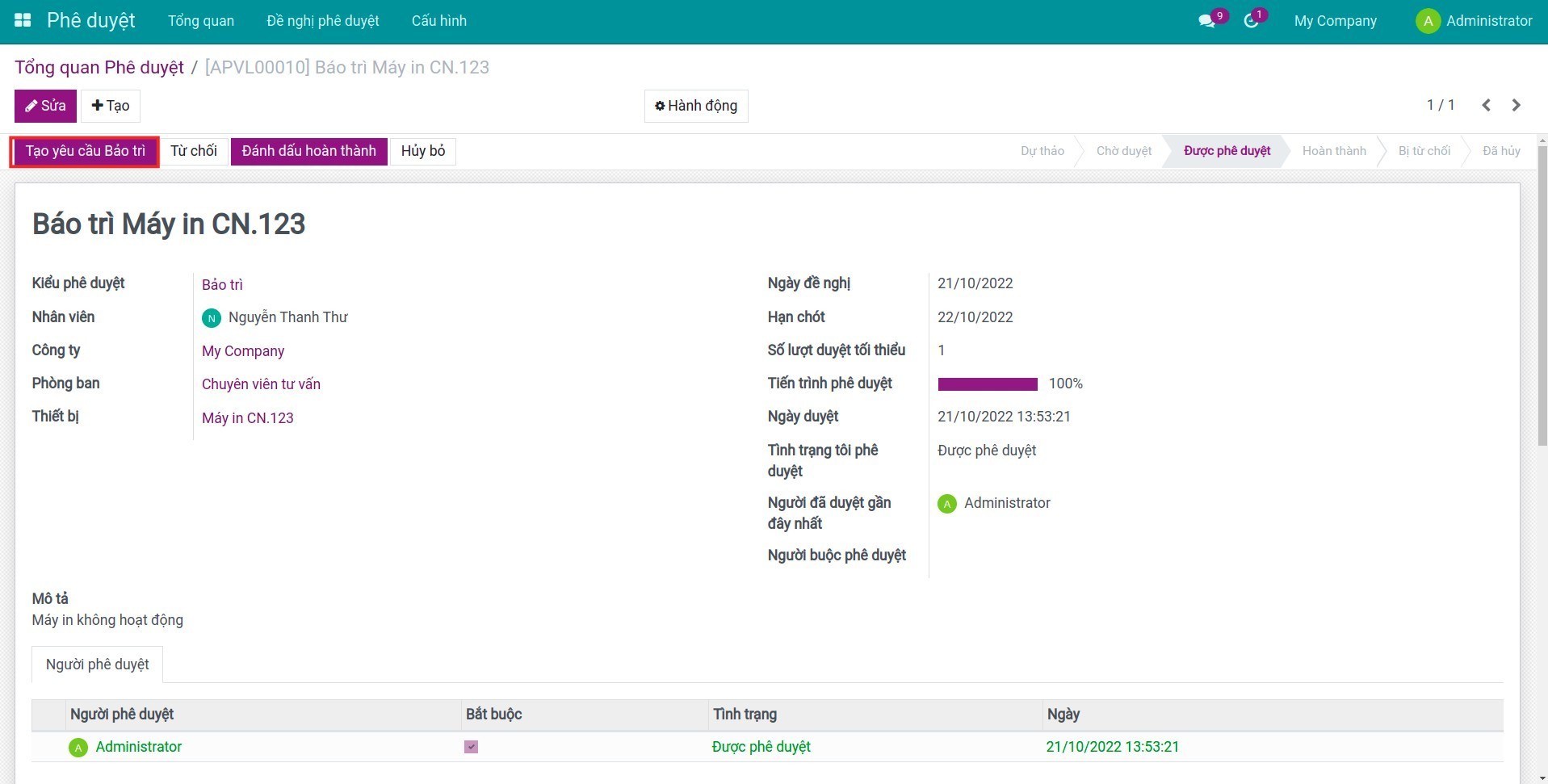Open the activities clock icon
Screen dimensions: 1548x784
point(1251,21)
